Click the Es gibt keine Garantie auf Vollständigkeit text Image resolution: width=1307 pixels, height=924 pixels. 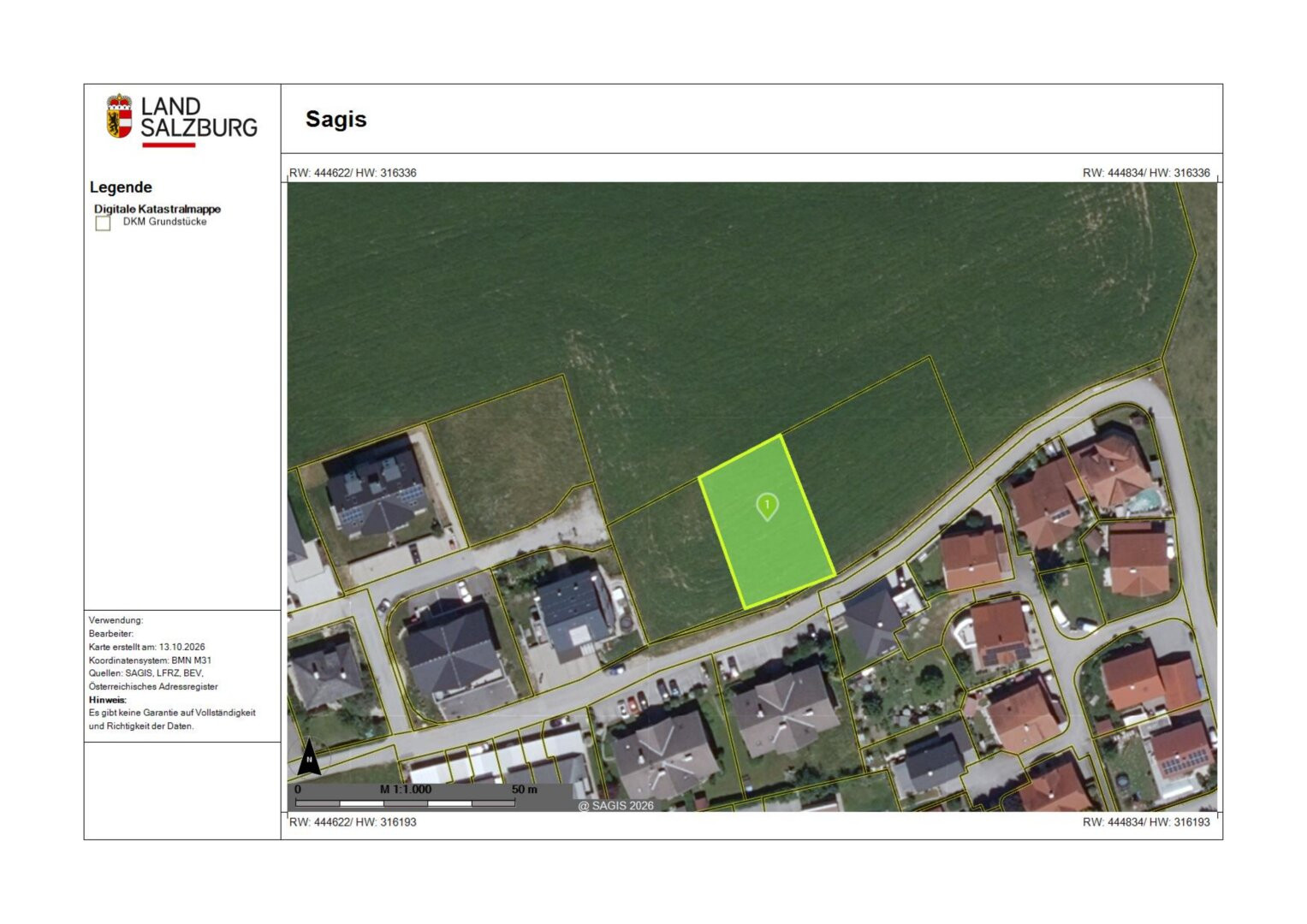(x=172, y=713)
